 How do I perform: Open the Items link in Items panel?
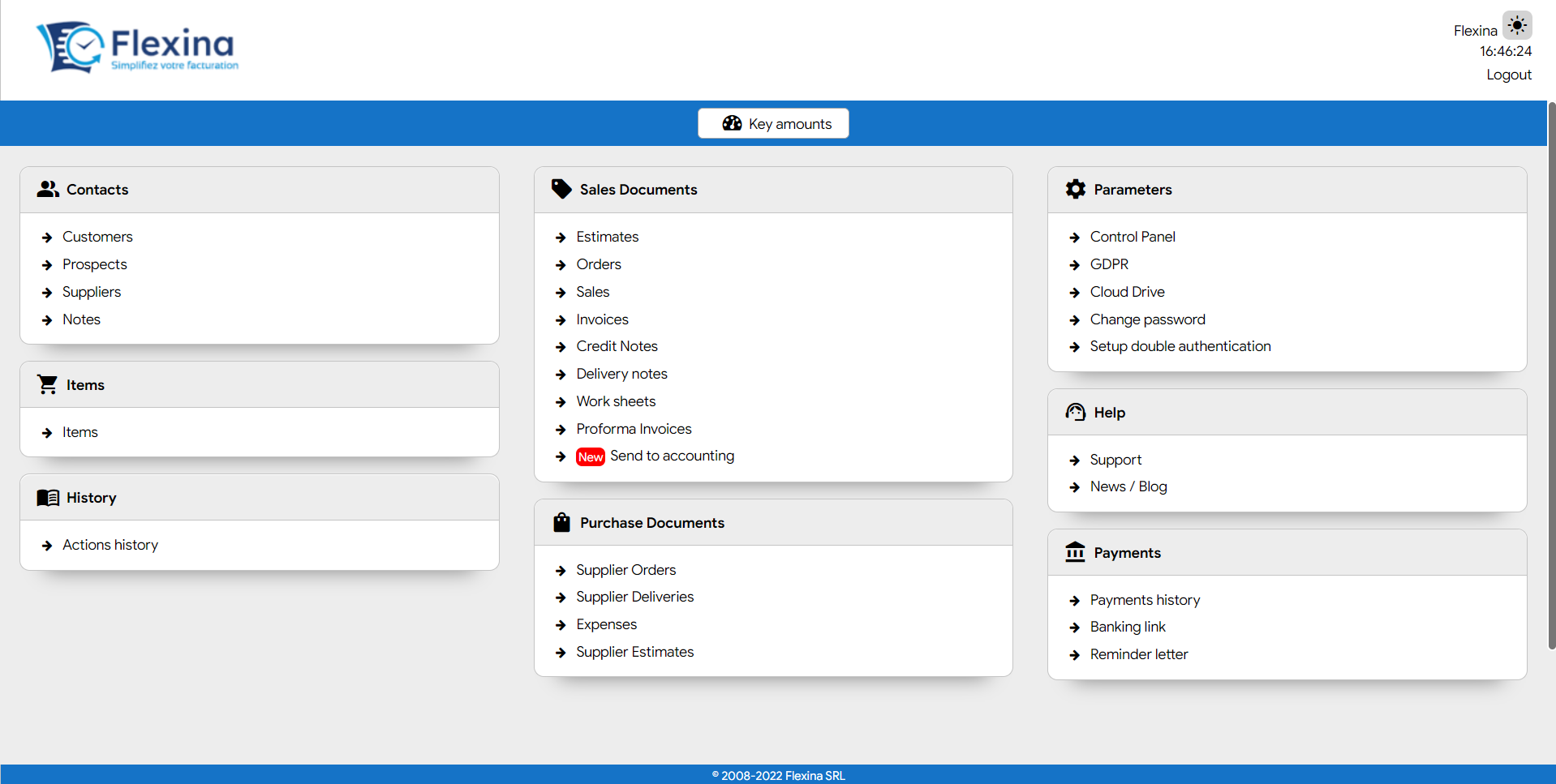click(80, 432)
